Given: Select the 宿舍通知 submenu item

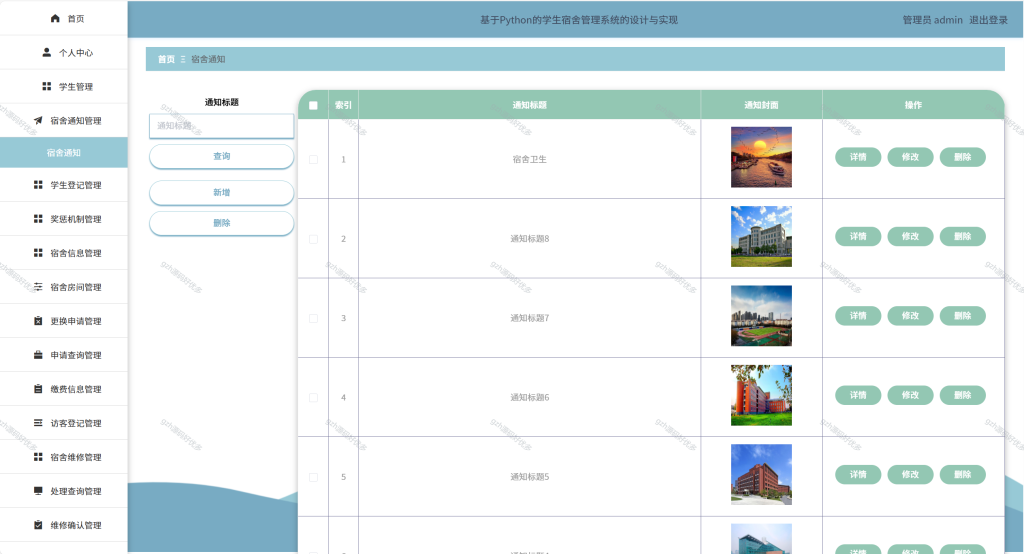Looking at the screenshot, I should point(64,153).
